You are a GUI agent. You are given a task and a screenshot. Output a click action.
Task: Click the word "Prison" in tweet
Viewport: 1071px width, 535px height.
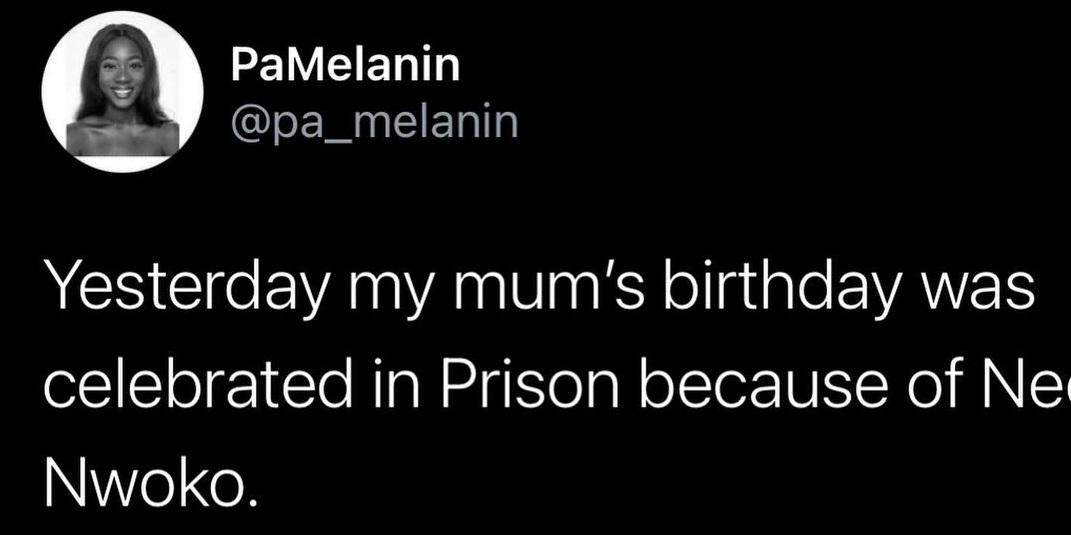tap(526, 383)
